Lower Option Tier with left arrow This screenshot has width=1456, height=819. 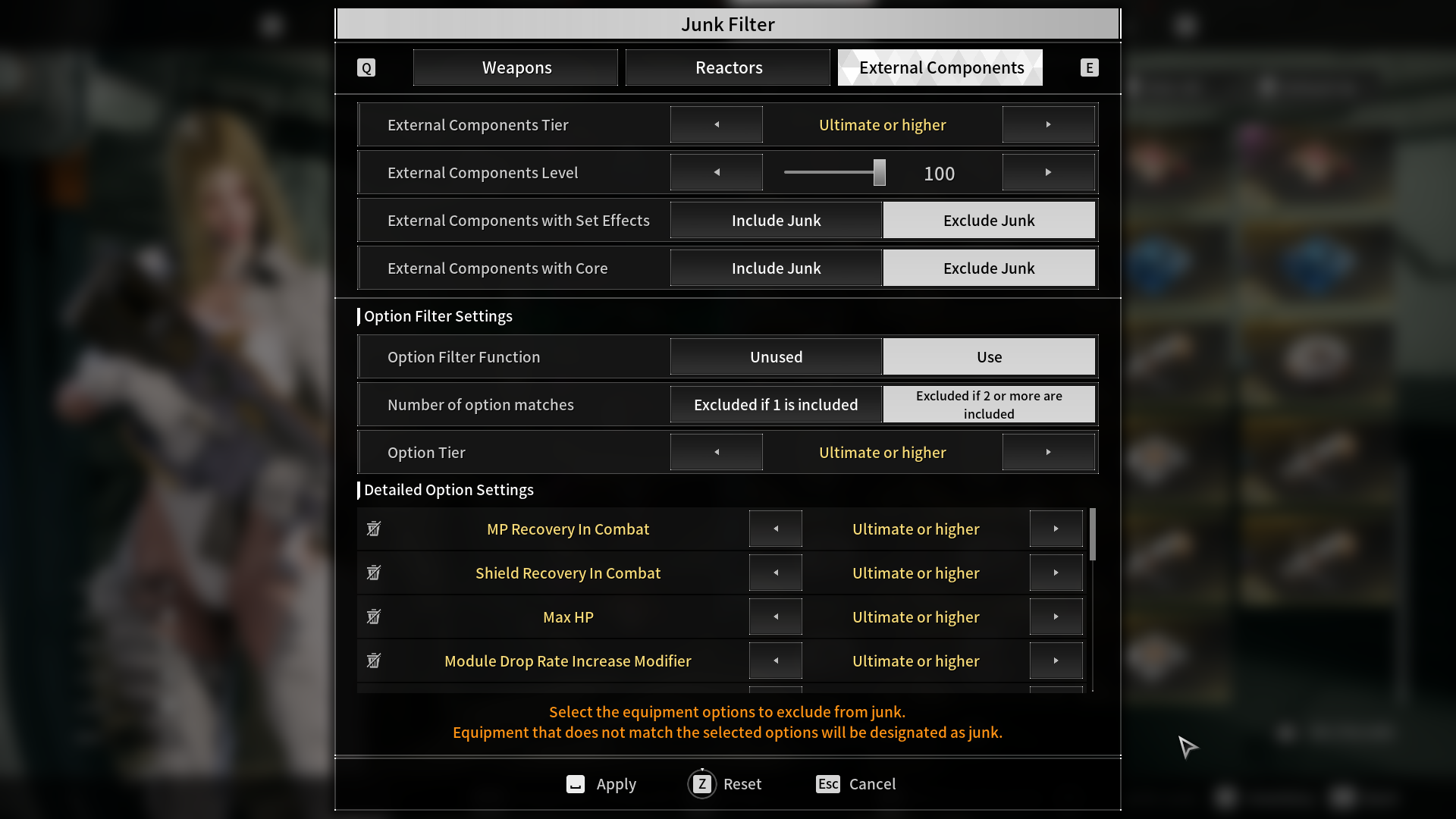point(717,452)
